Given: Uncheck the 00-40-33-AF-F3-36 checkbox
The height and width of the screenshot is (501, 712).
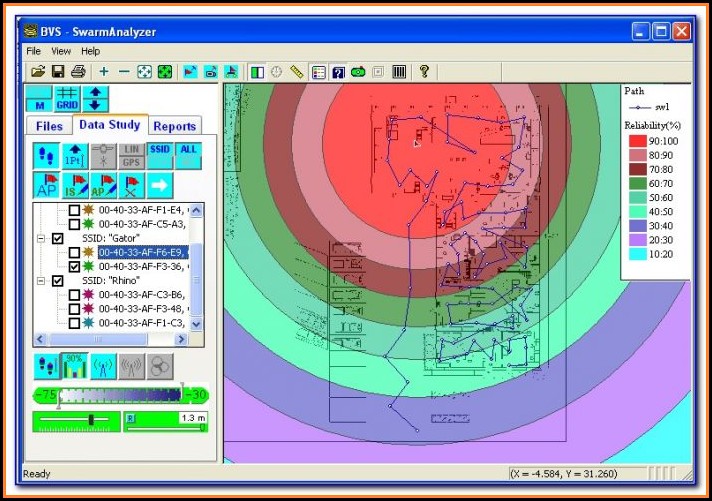Looking at the screenshot, I should coord(74,267).
